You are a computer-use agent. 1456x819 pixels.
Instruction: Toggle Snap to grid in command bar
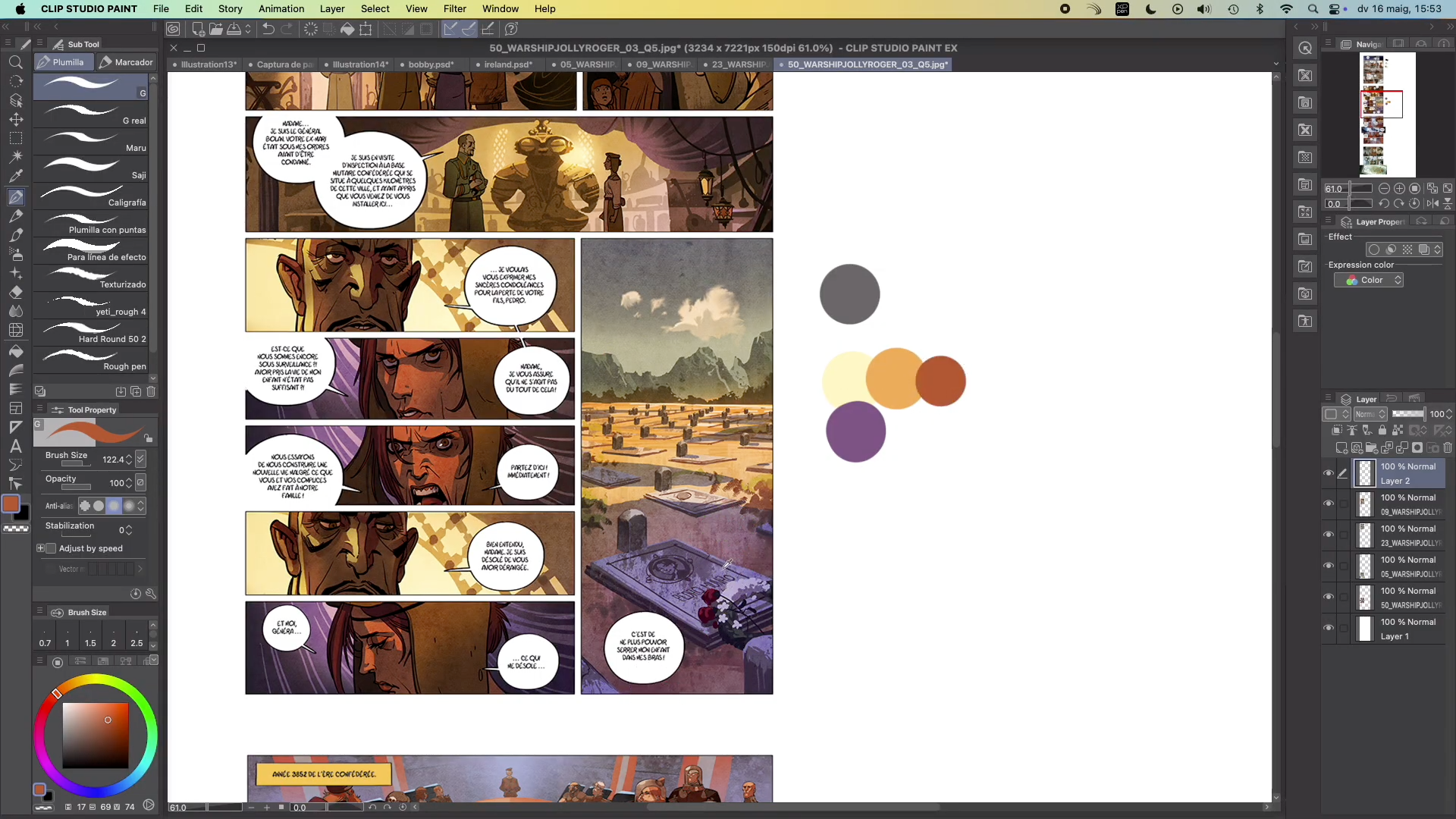click(488, 29)
